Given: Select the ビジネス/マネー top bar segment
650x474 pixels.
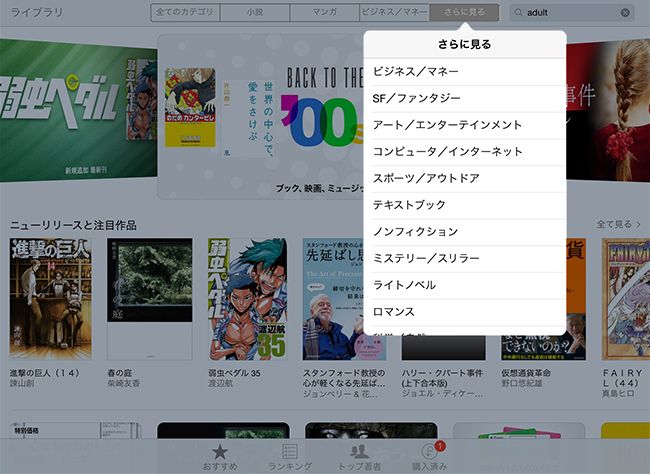Looking at the screenshot, I should pos(394,12).
